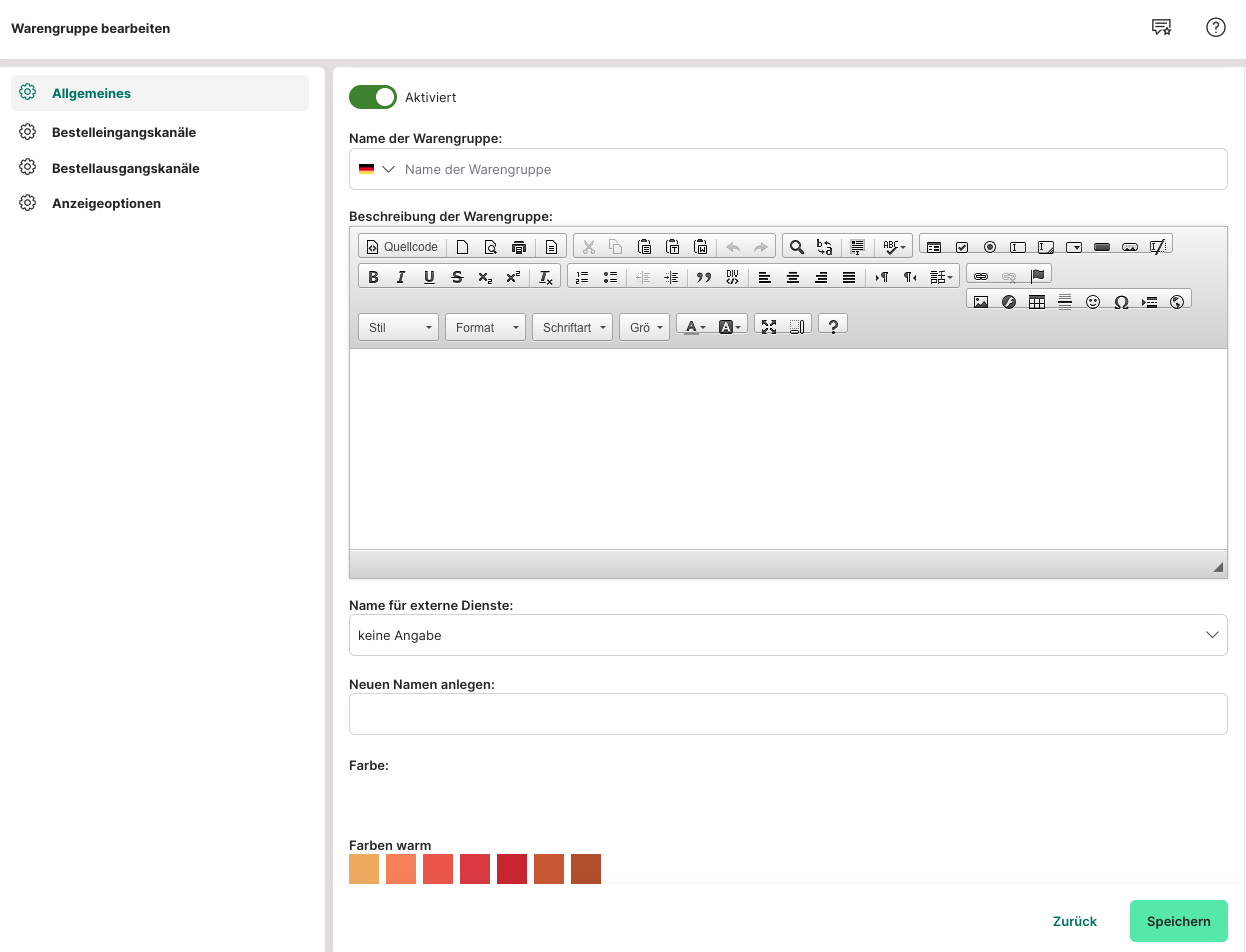Pick the first light orange warm color swatch

coord(364,868)
